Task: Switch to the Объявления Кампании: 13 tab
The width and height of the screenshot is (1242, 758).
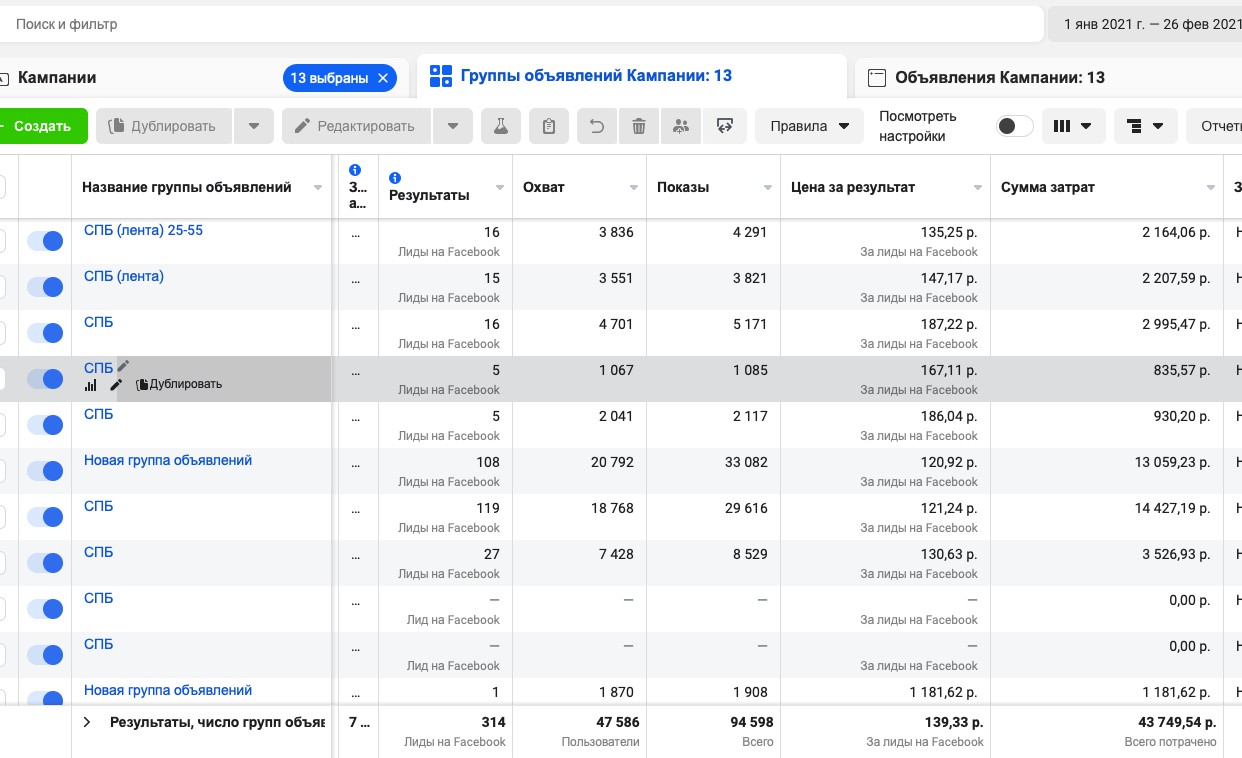Action: [999, 77]
